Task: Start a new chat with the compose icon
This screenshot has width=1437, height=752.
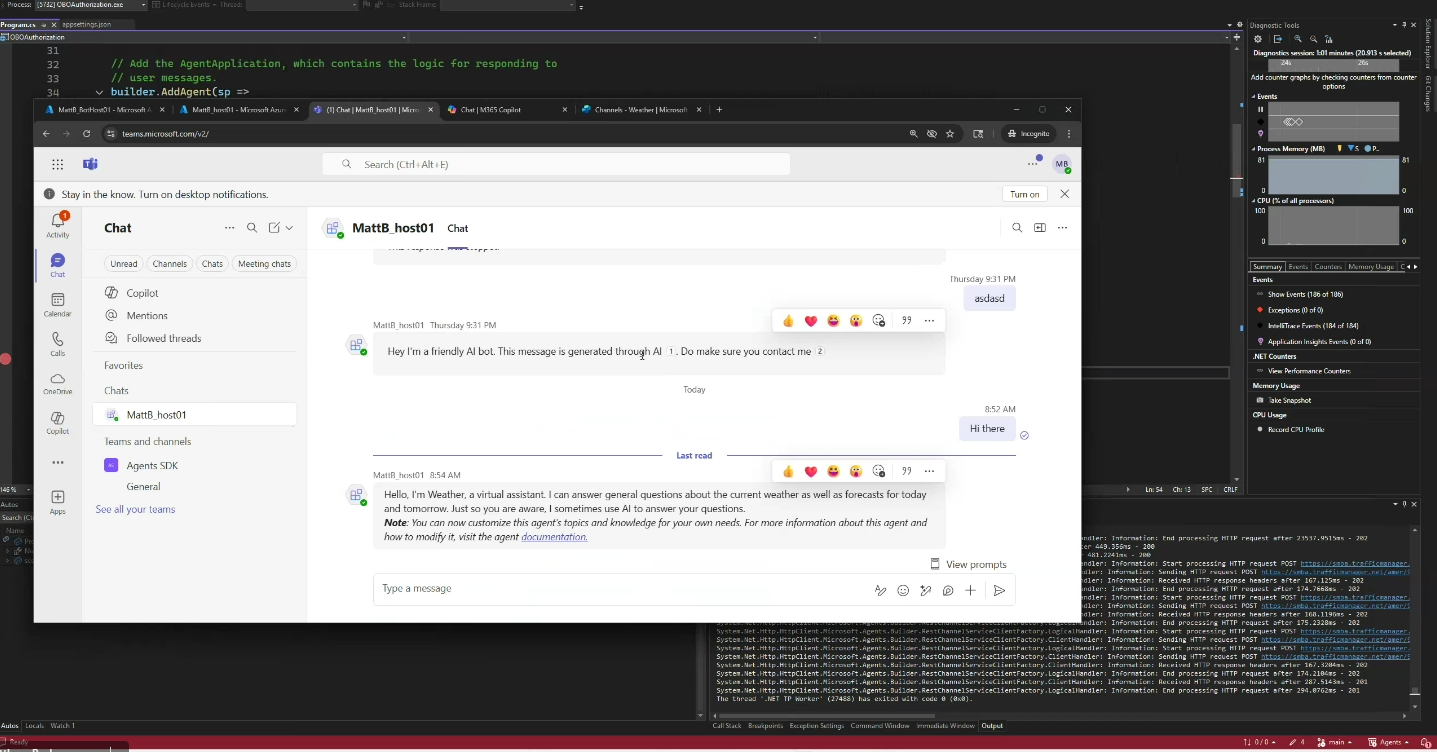Action: (x=274, y=228)
